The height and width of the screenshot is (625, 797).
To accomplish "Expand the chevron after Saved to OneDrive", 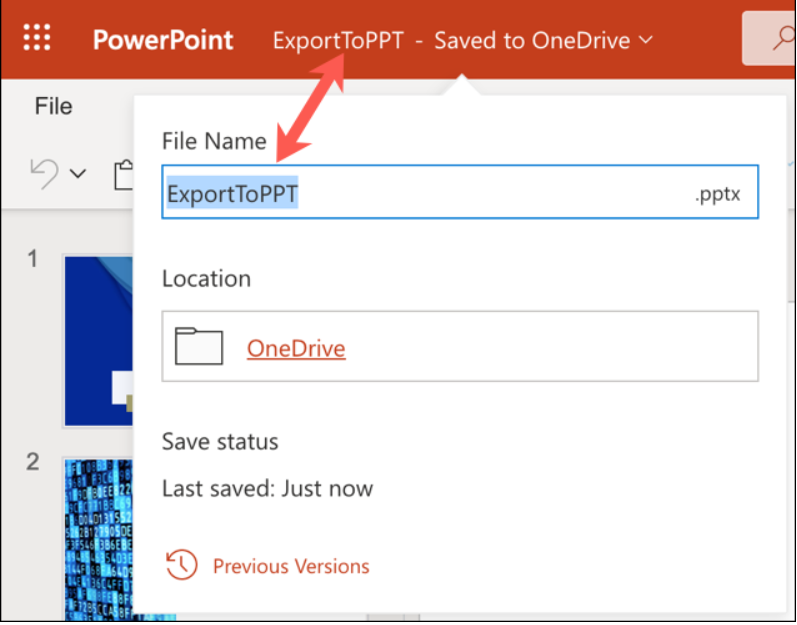I will click(x=645, y=40).
